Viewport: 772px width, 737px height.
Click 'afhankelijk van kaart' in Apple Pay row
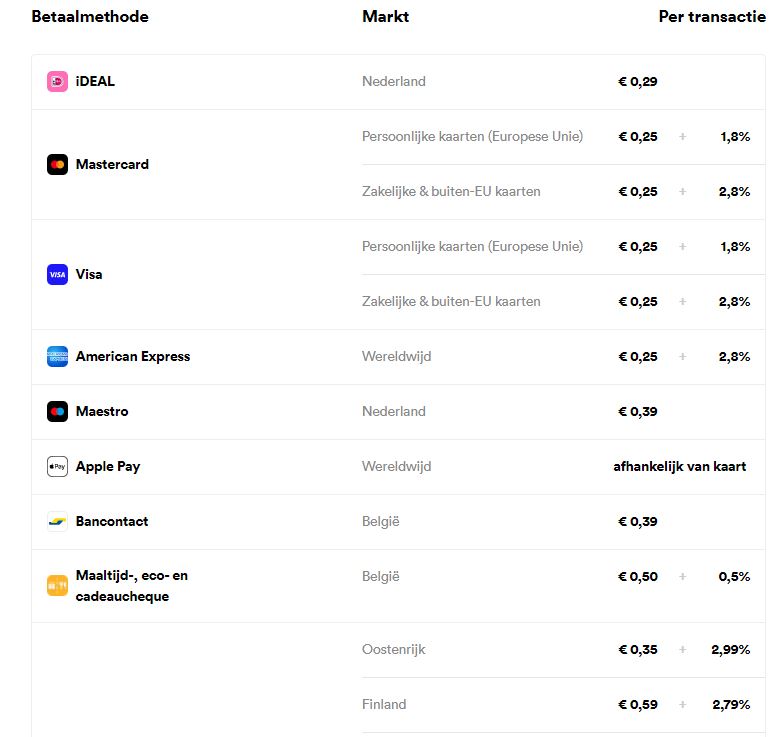[x=679, y=467]
